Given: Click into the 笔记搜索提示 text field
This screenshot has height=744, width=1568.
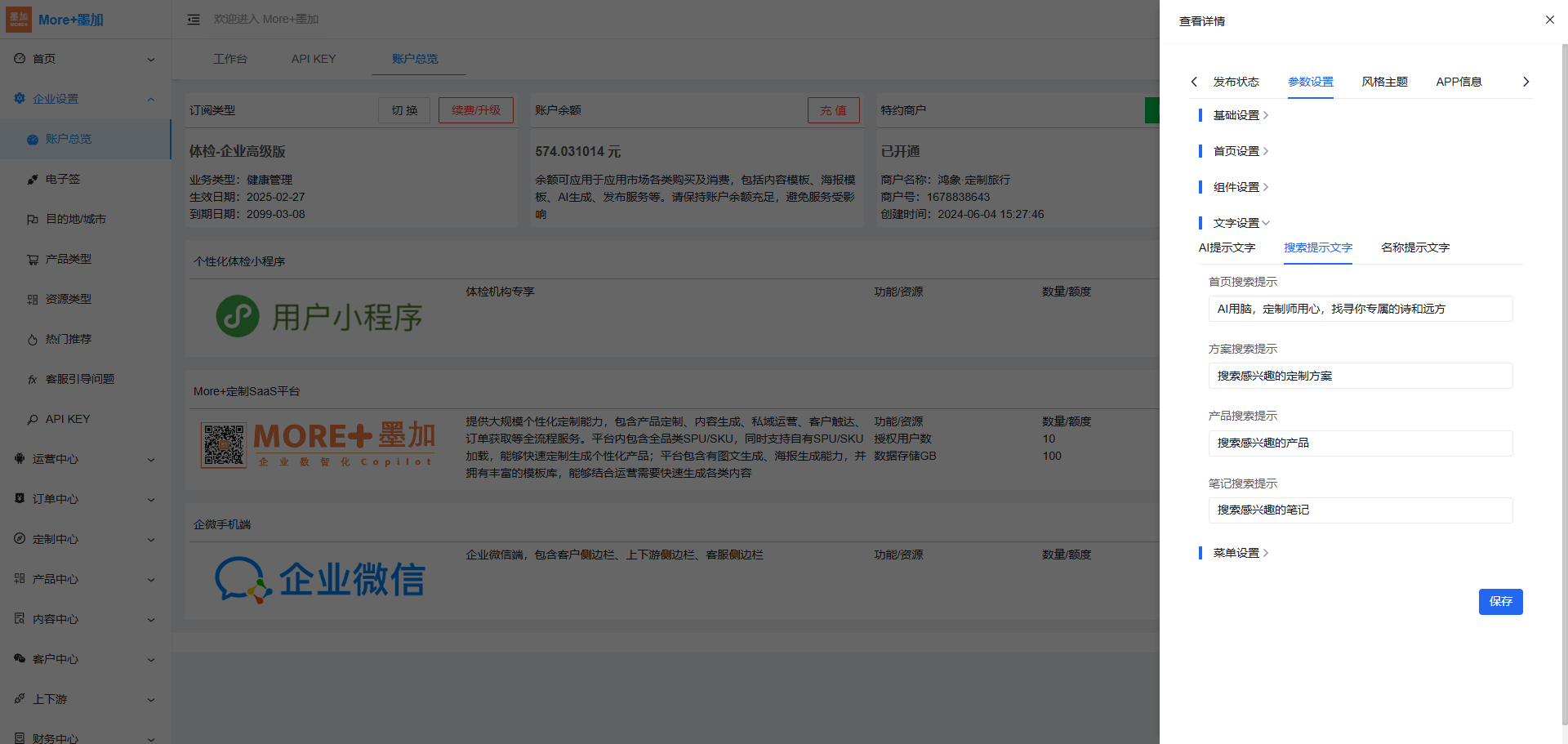Looking at the screenshot, I should [1360, 510].
